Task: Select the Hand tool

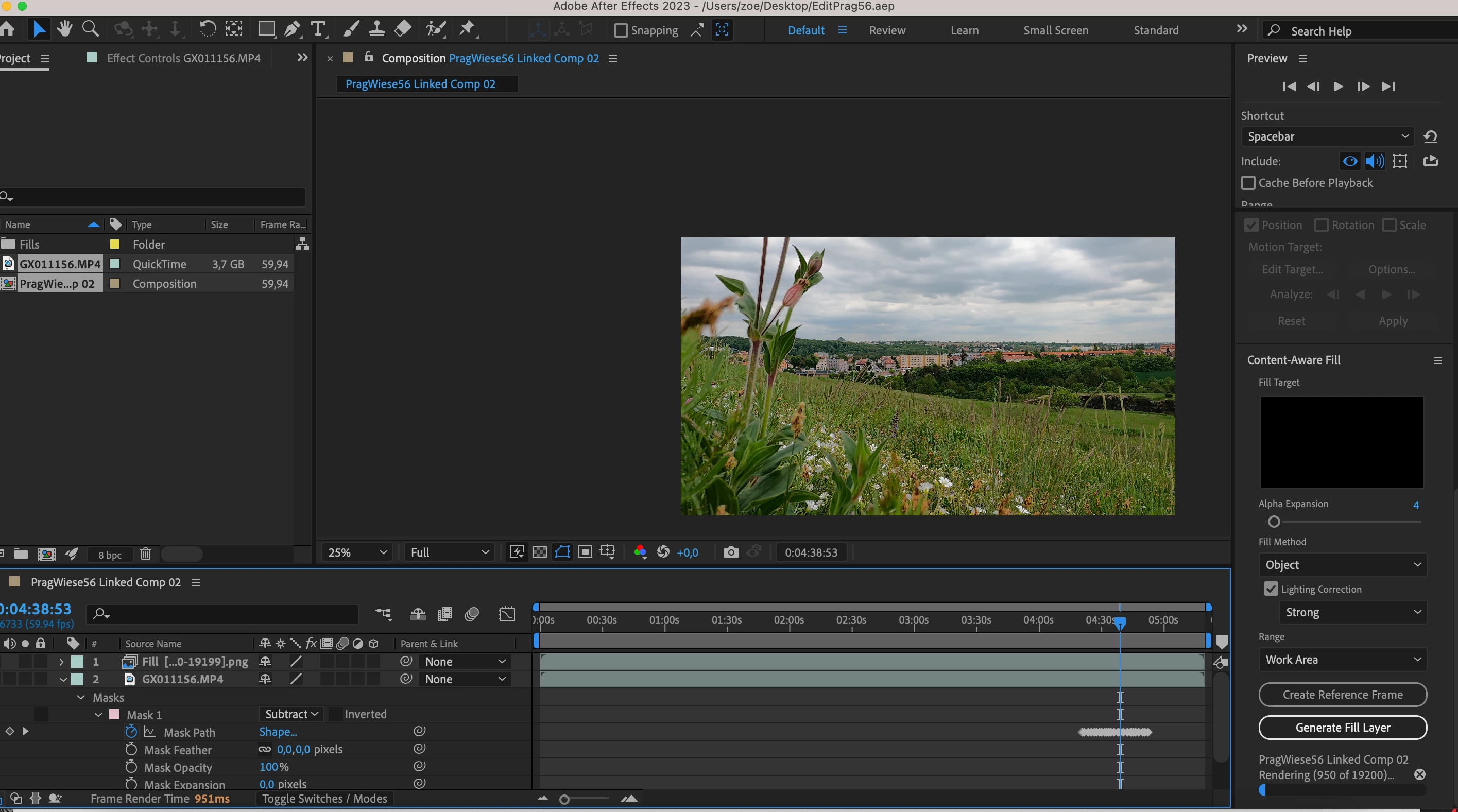Action: coord(64,29)
